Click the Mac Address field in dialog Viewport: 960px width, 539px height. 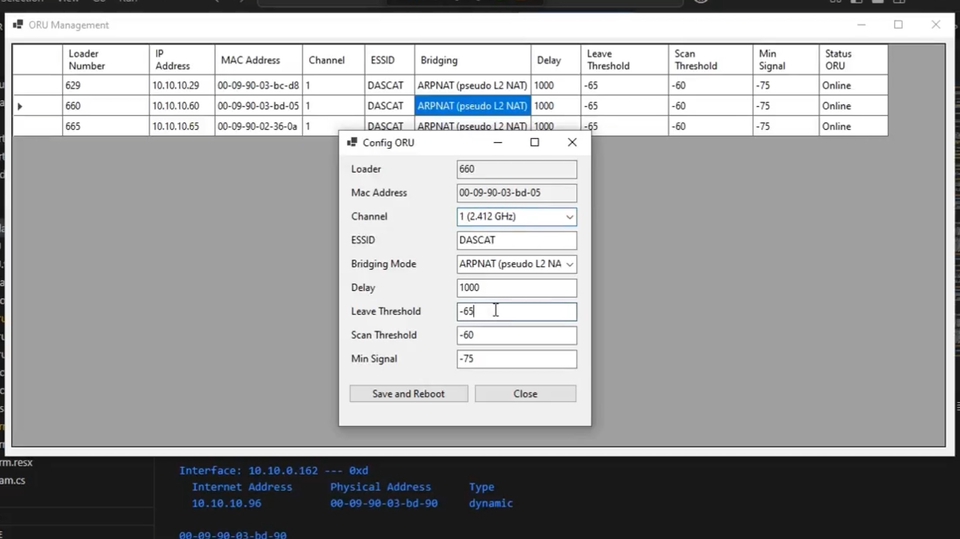coord(516,193)
